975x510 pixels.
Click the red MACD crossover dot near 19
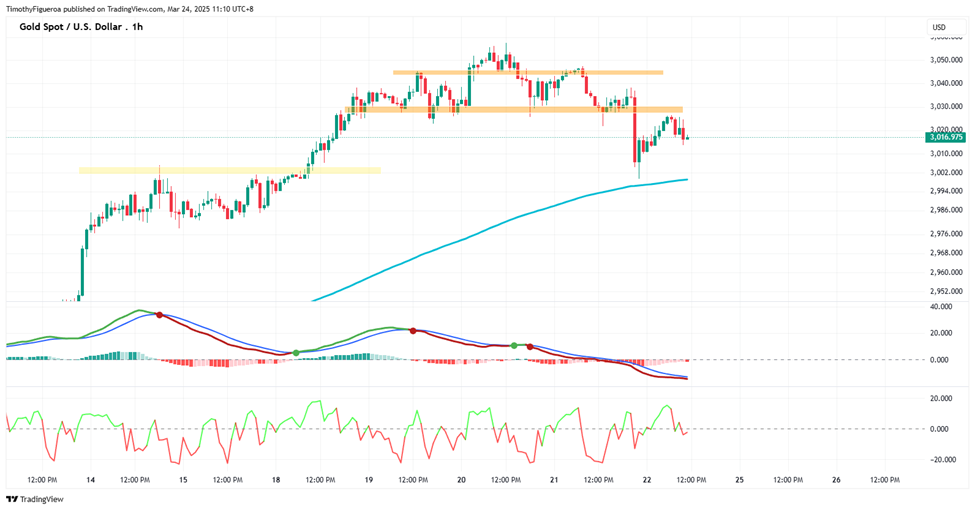click(413, 331)
